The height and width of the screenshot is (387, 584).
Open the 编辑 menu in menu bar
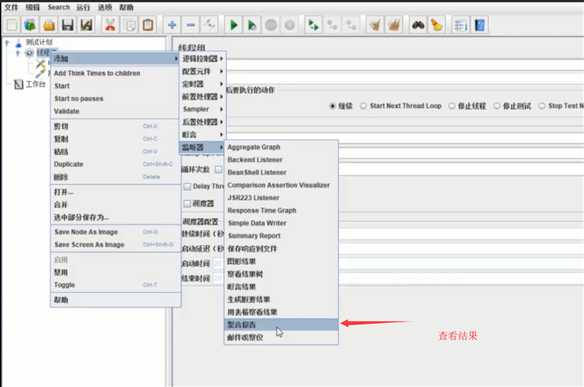click(x=32, y=7)
